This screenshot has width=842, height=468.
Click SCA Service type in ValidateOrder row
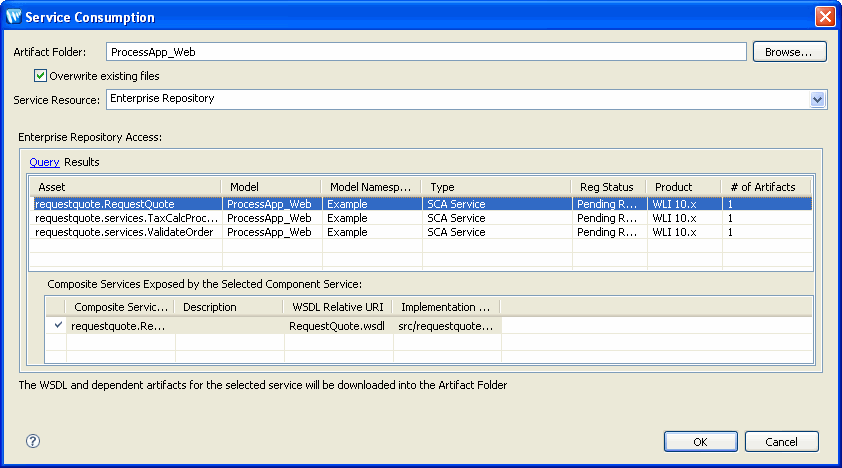[456, 232]
